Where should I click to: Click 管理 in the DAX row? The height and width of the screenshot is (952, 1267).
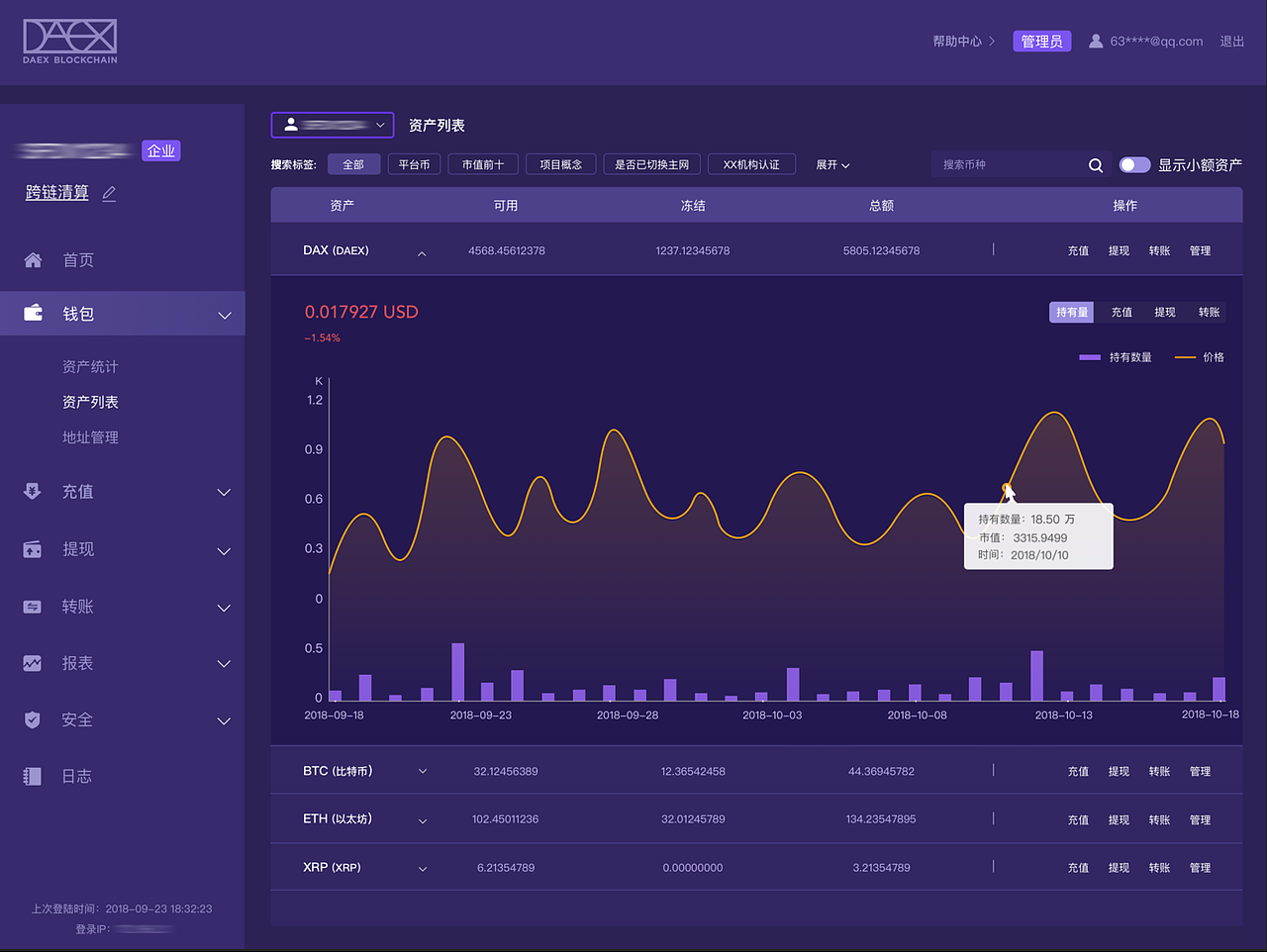click(x=1200, y=251)
